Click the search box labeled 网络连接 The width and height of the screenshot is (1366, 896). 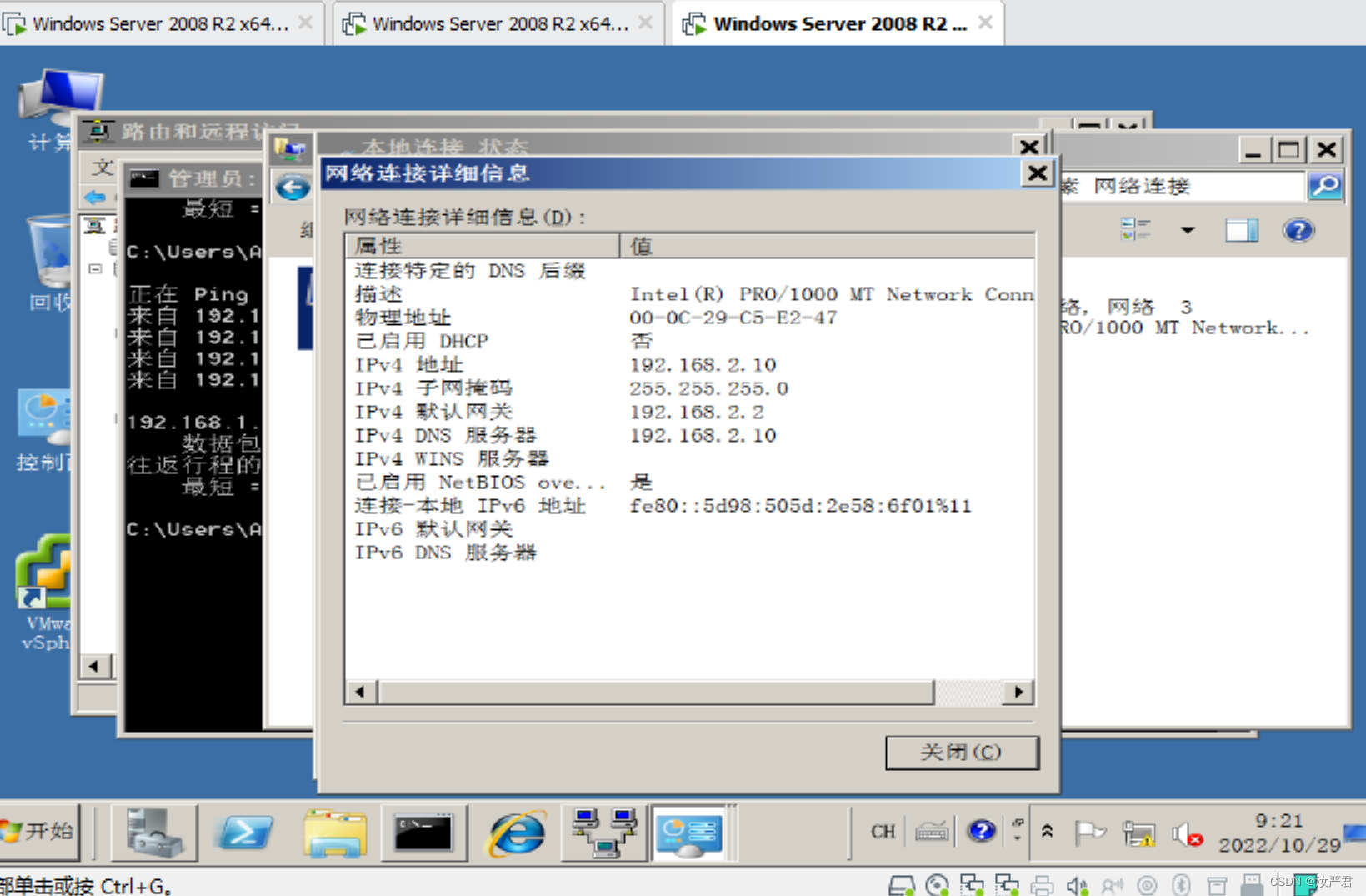[x=1183, y=186]
